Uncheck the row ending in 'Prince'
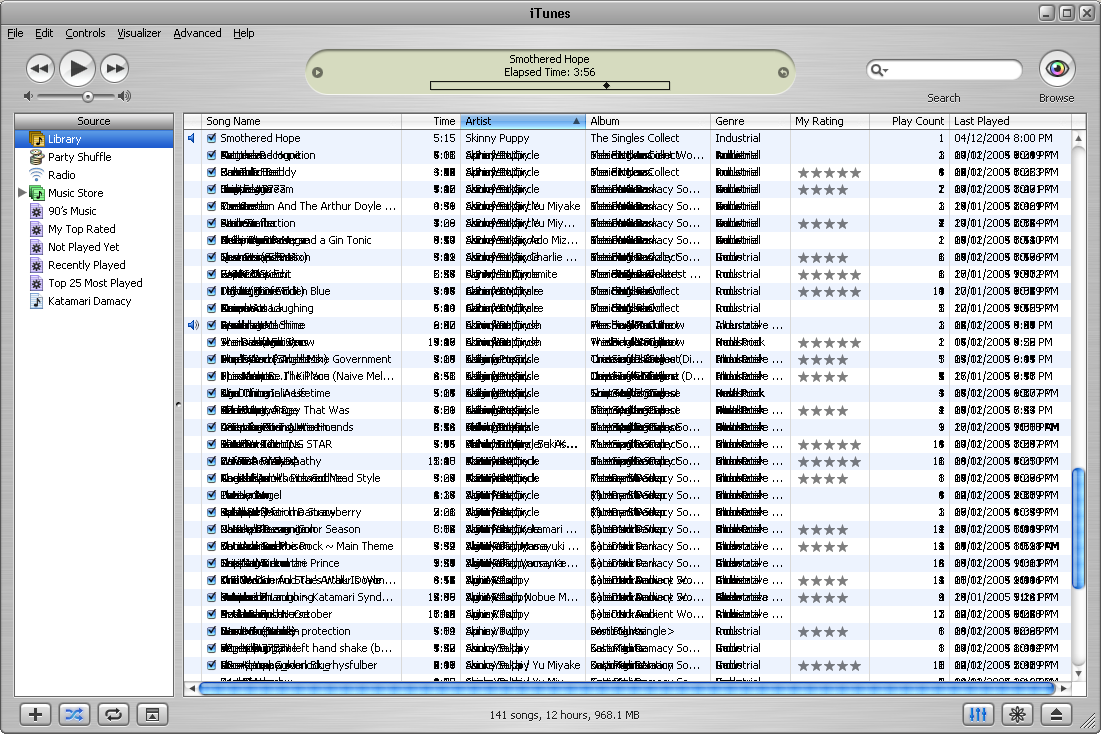 211,563
